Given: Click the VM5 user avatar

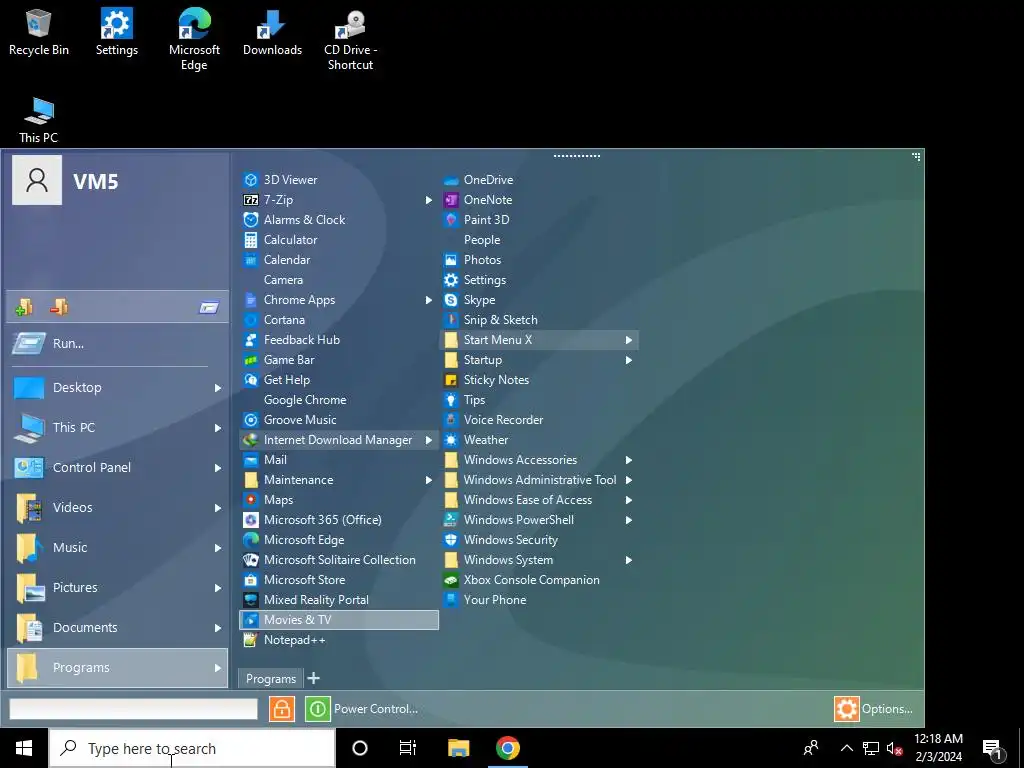Looking at the screenshot, I should click(x=37, y=180).
